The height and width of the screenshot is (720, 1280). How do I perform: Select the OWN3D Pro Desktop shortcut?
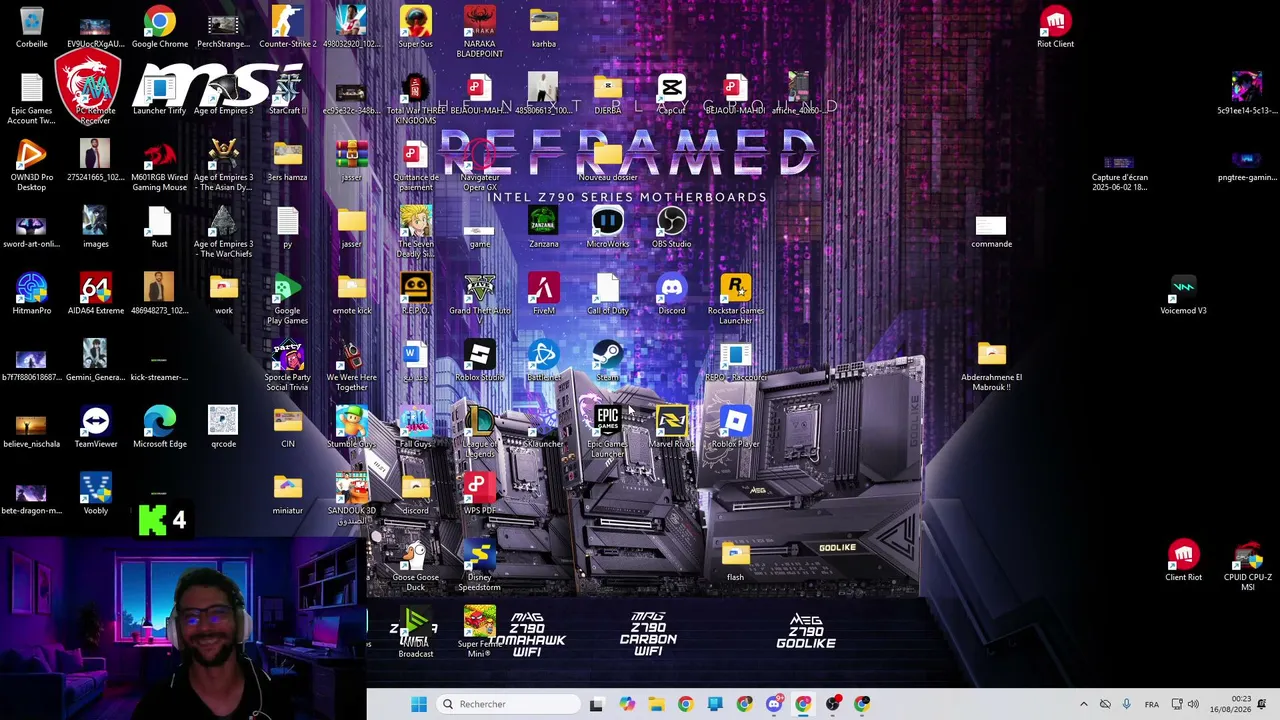31,166
